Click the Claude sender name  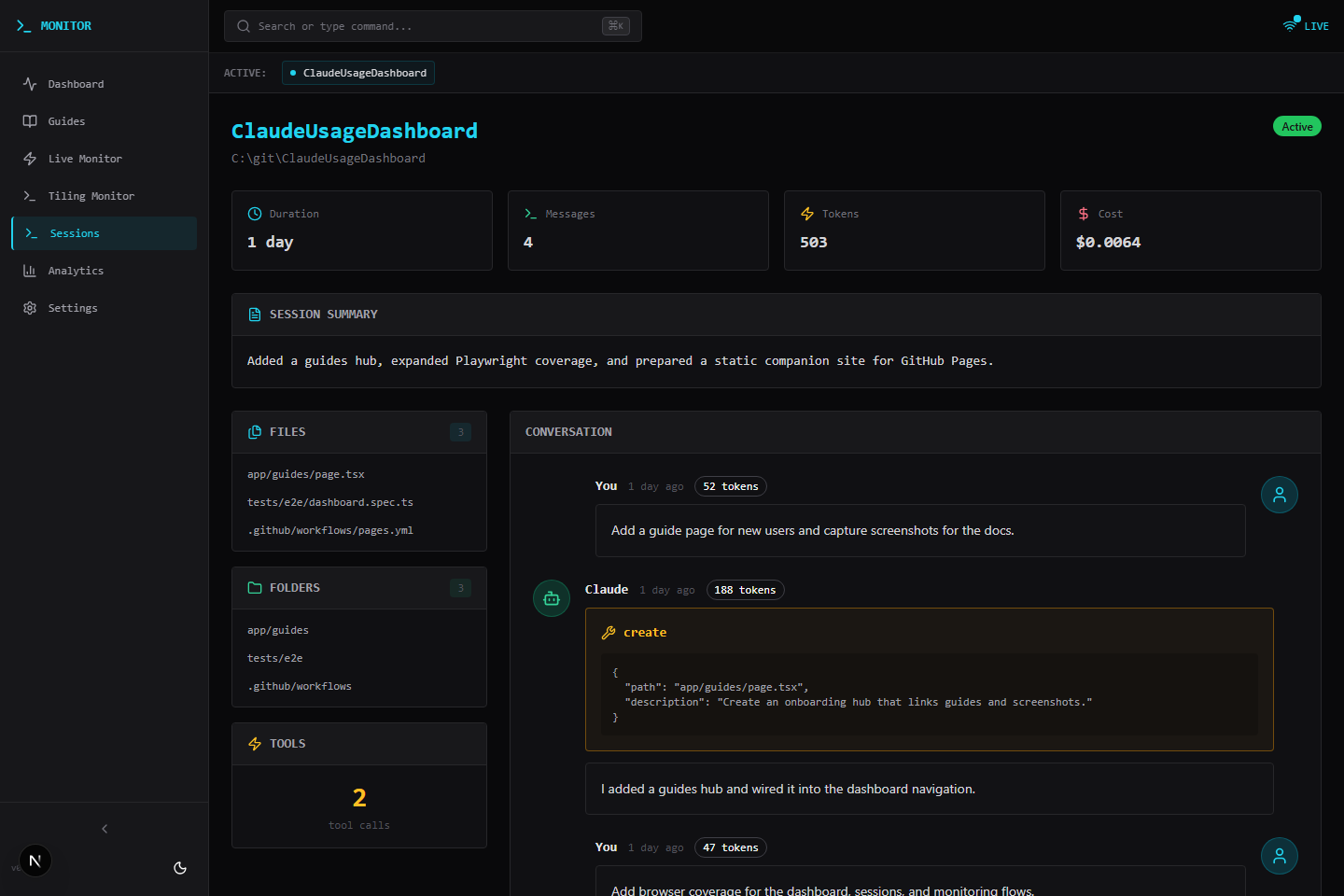coord(607,590)
